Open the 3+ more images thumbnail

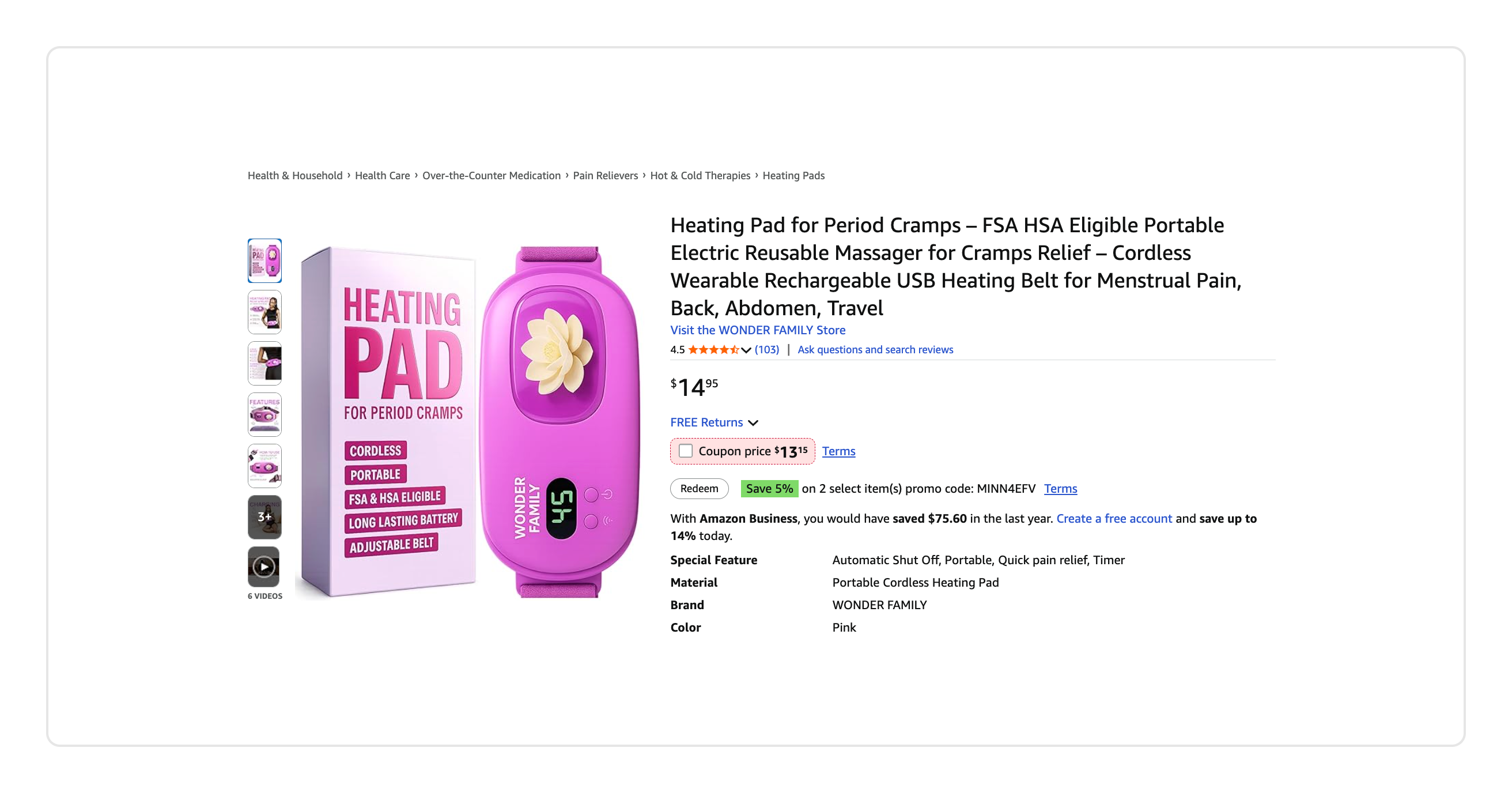(264, 516)
